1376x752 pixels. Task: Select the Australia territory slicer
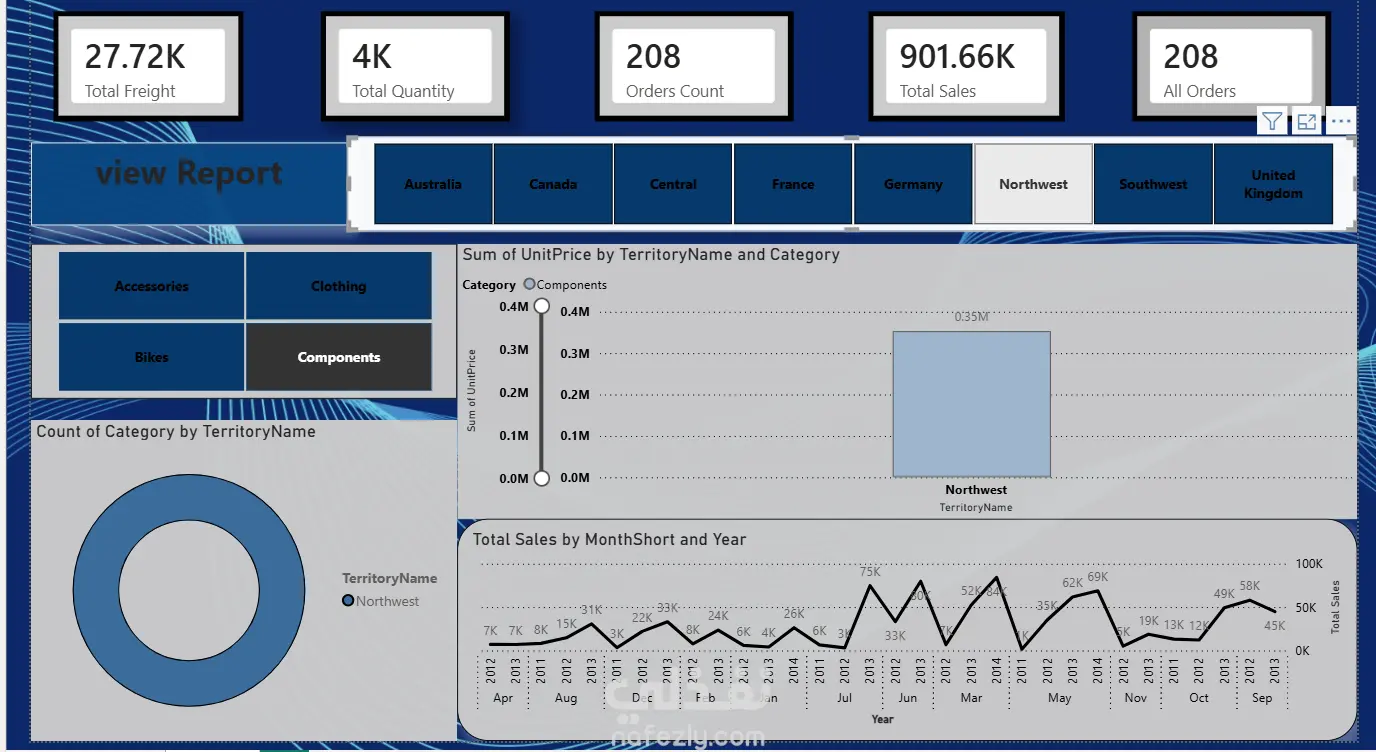click(433, 184)
